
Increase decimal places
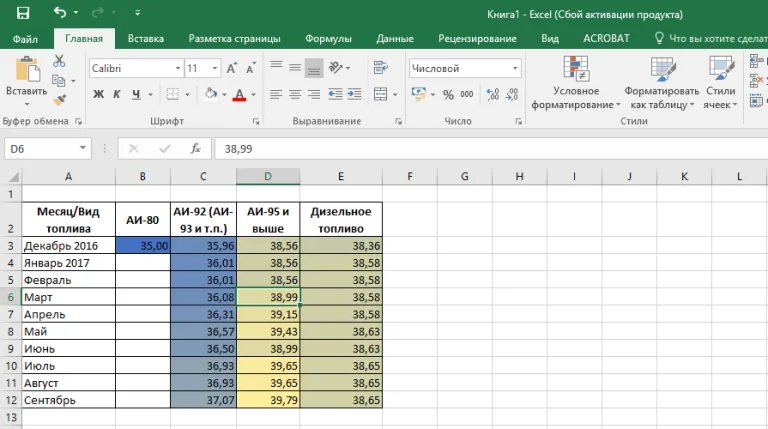click(493, 94)
